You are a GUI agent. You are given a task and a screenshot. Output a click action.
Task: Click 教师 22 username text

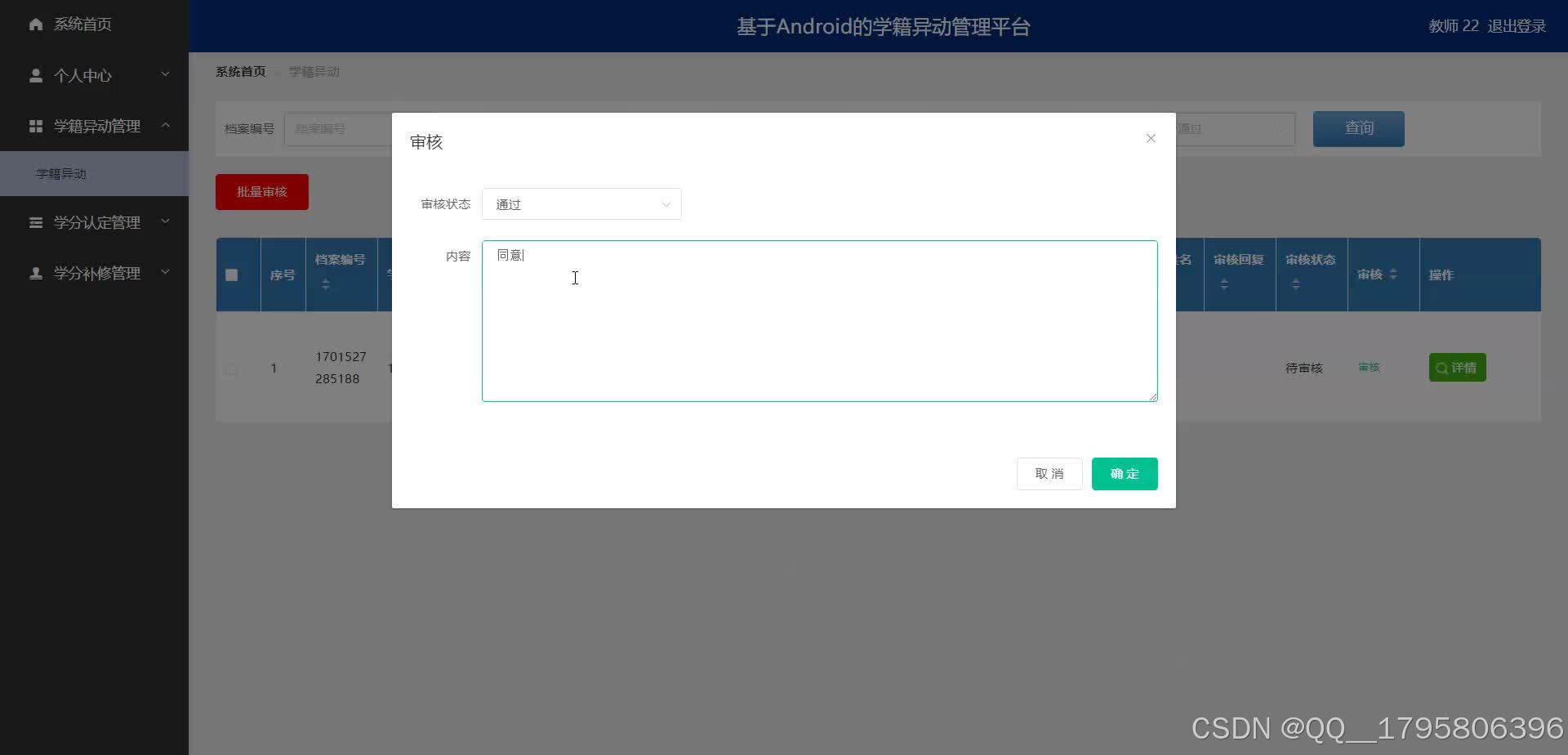pos(1454,26)
